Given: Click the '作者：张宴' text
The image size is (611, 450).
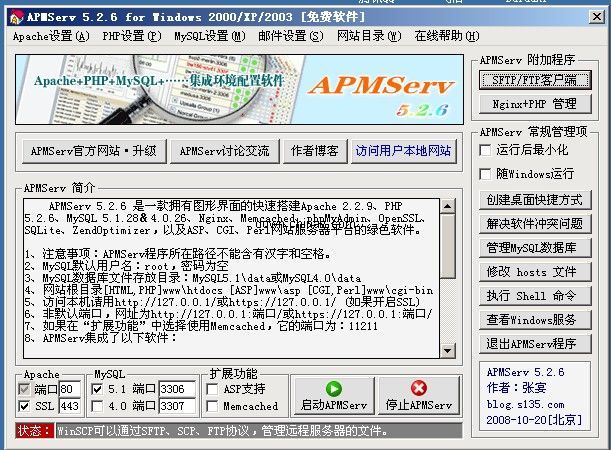Looking at the screenshot, I should [x=516, y=388].
